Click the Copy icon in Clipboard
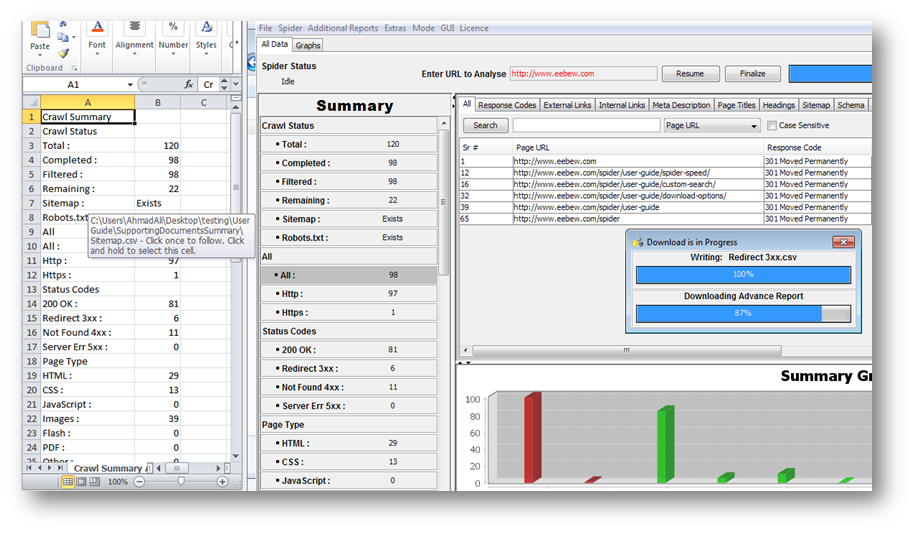914x533 pixels. click(62, 38)
